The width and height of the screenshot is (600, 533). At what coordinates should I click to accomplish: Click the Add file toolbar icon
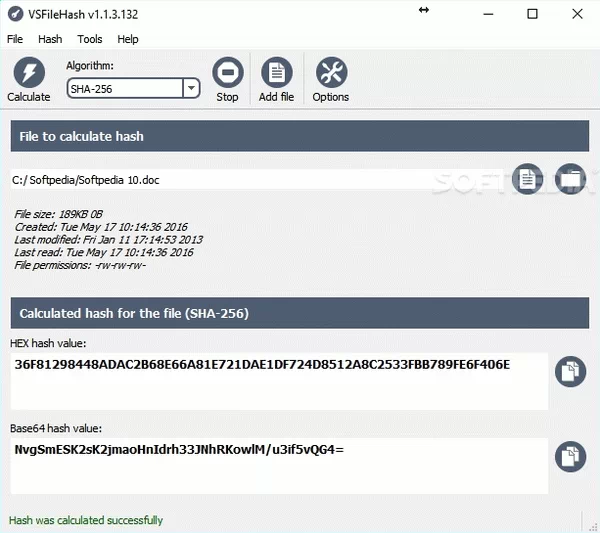pyautogui.click(x=276, y=73)
